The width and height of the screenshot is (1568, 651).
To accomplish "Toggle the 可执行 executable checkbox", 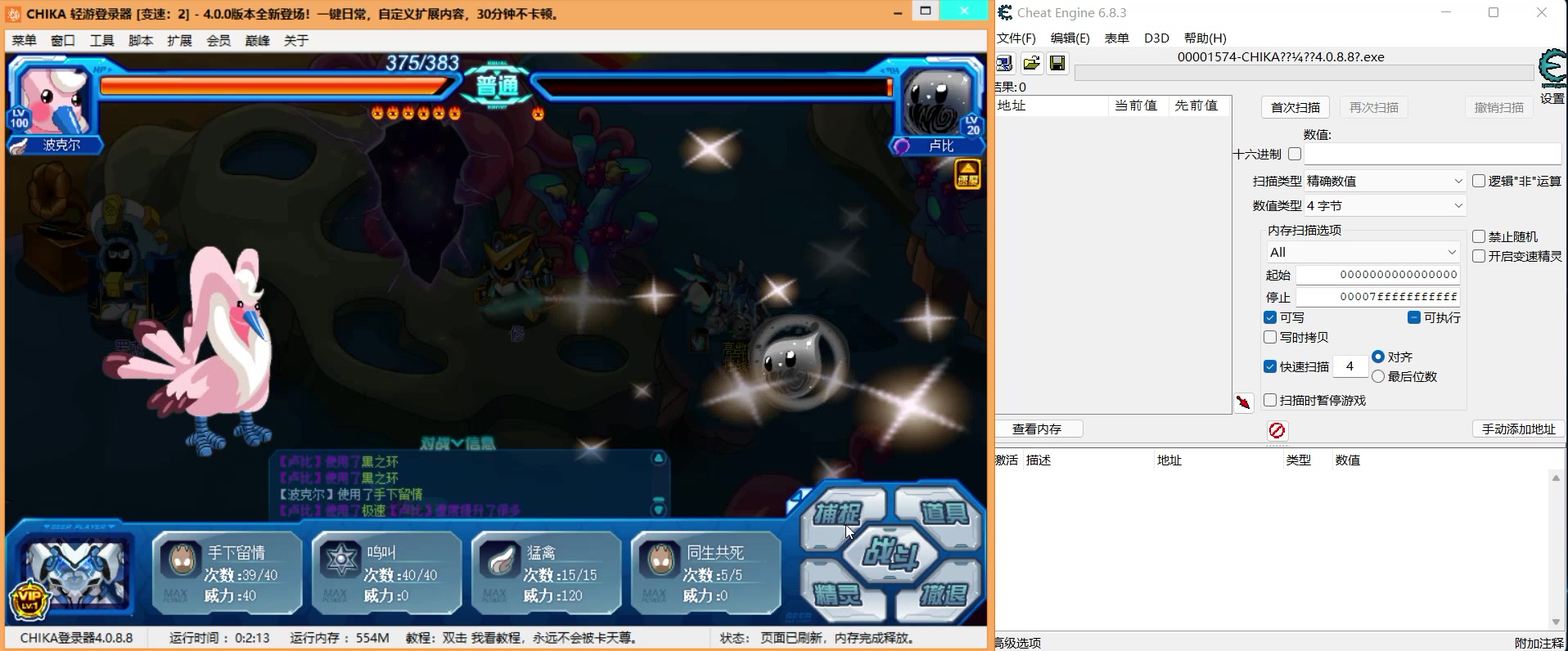I will pyautogui.click(x=1414, y=317).
